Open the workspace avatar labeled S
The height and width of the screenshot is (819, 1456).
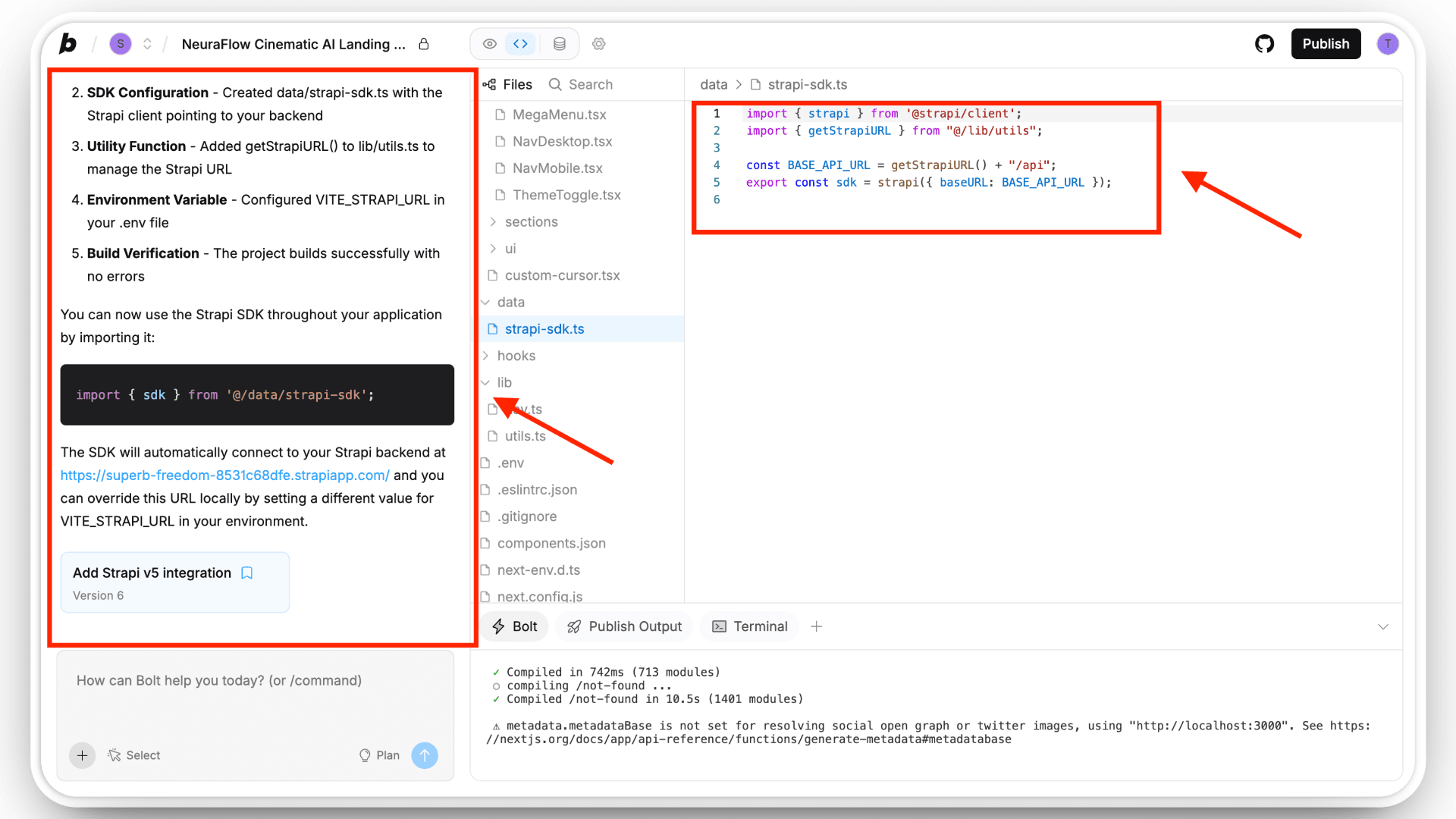point(121,44)
